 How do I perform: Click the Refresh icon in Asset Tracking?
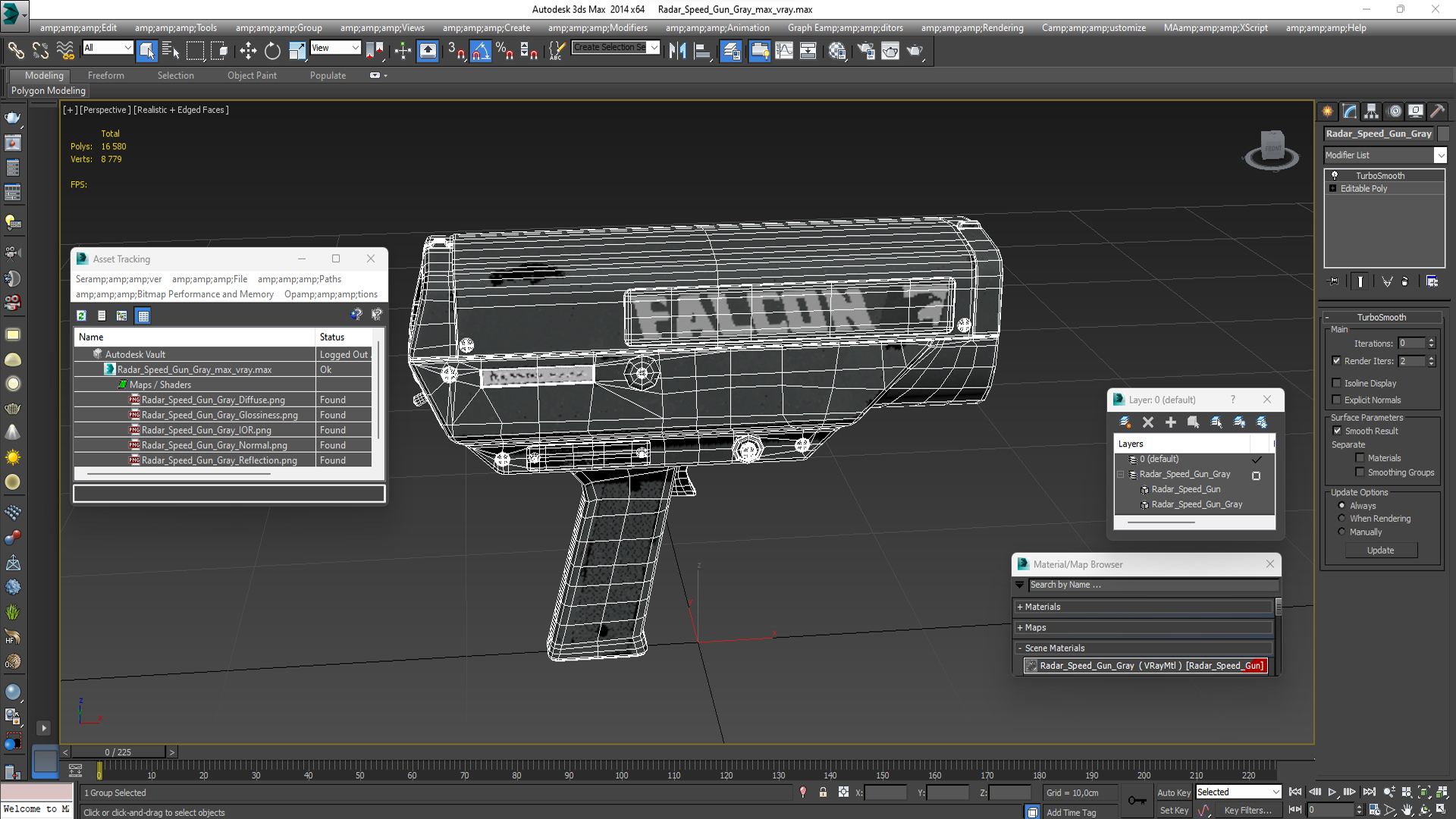tap(81, 315)
